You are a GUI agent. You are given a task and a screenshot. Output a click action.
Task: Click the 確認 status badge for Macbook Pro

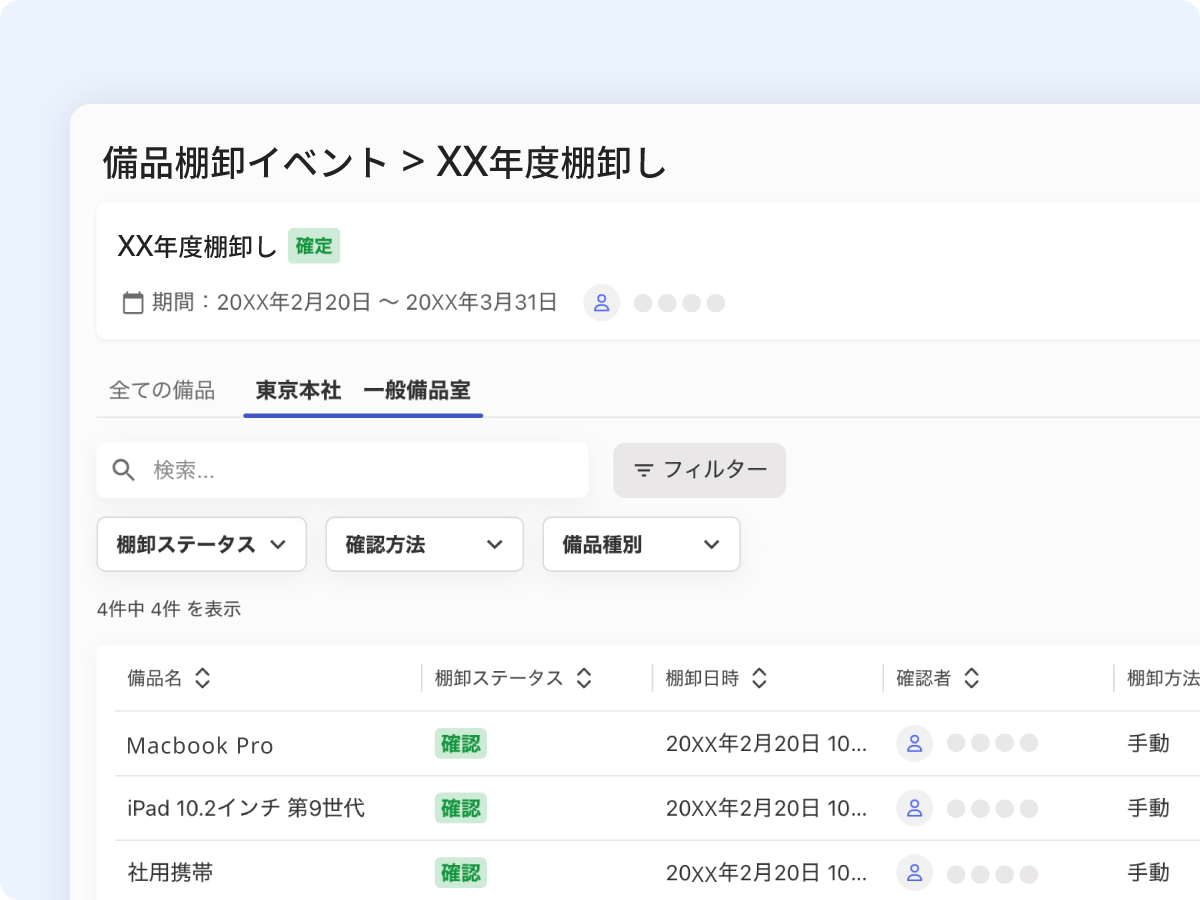point(461,744)
